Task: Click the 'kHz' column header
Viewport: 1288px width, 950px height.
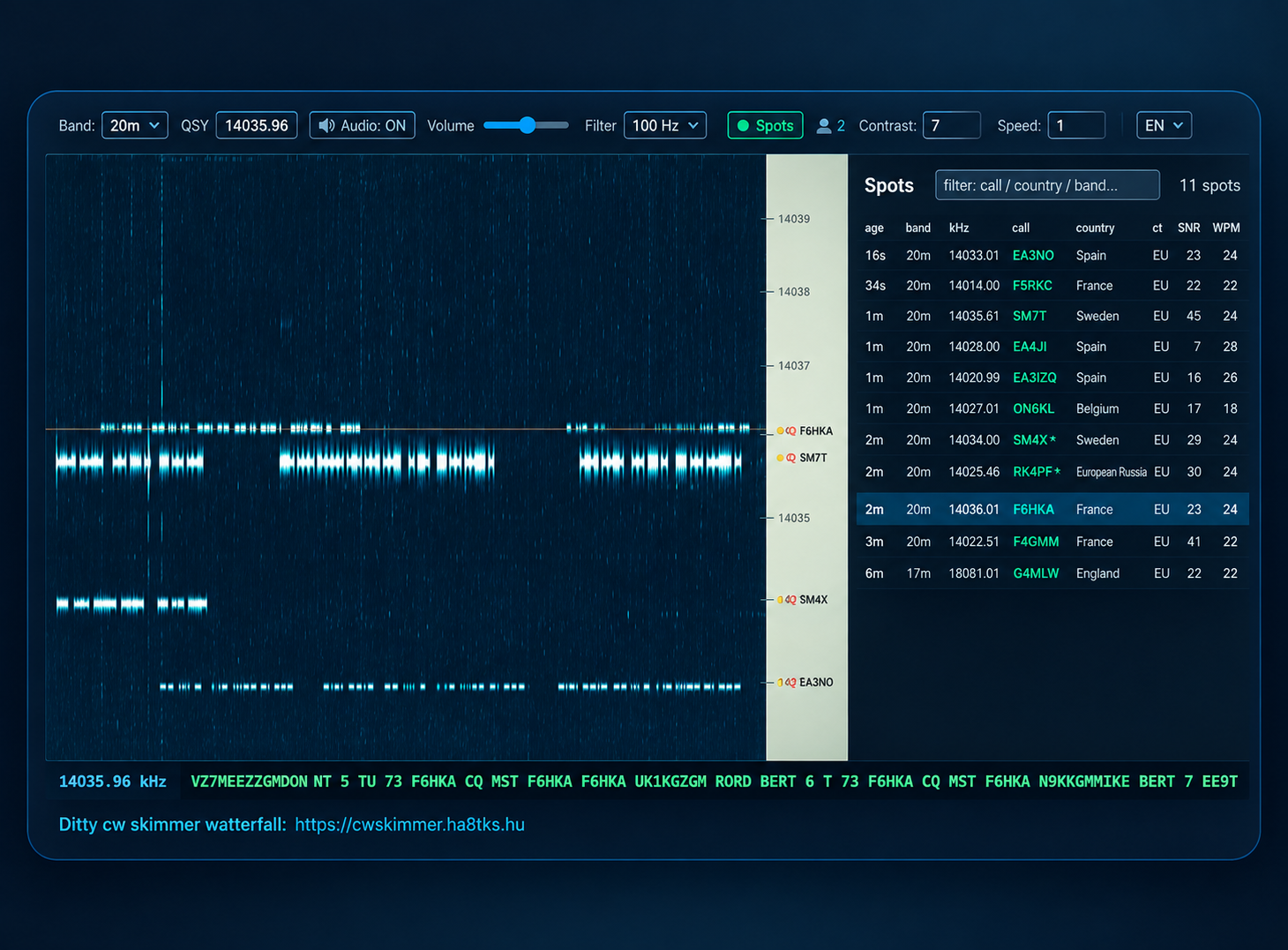Action: pyautogui.click(x=959, y=228)
